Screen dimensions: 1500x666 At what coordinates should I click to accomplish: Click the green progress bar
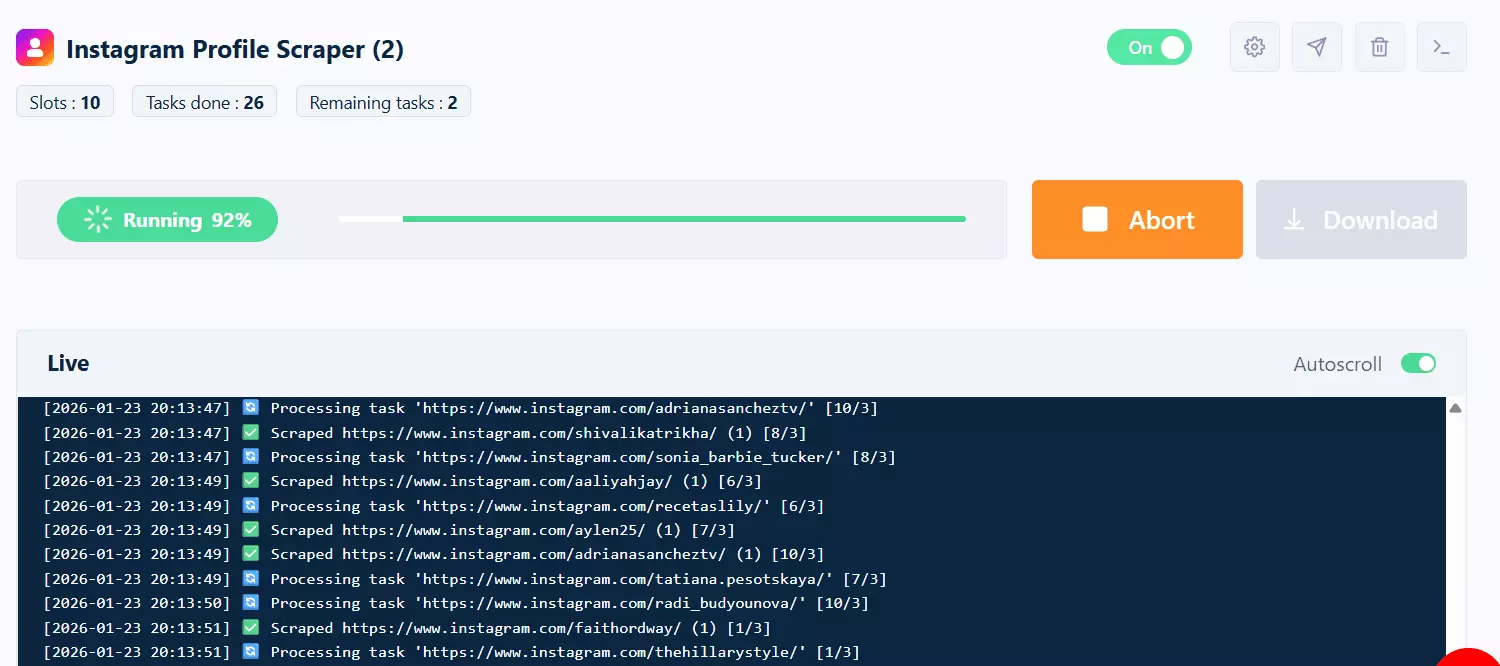point(683,218)
